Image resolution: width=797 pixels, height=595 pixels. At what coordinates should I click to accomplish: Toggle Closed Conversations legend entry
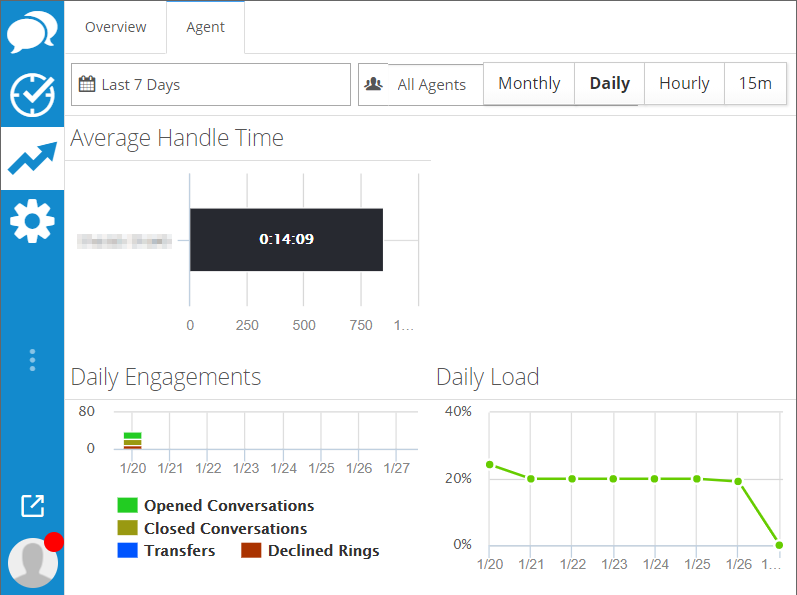225,528
